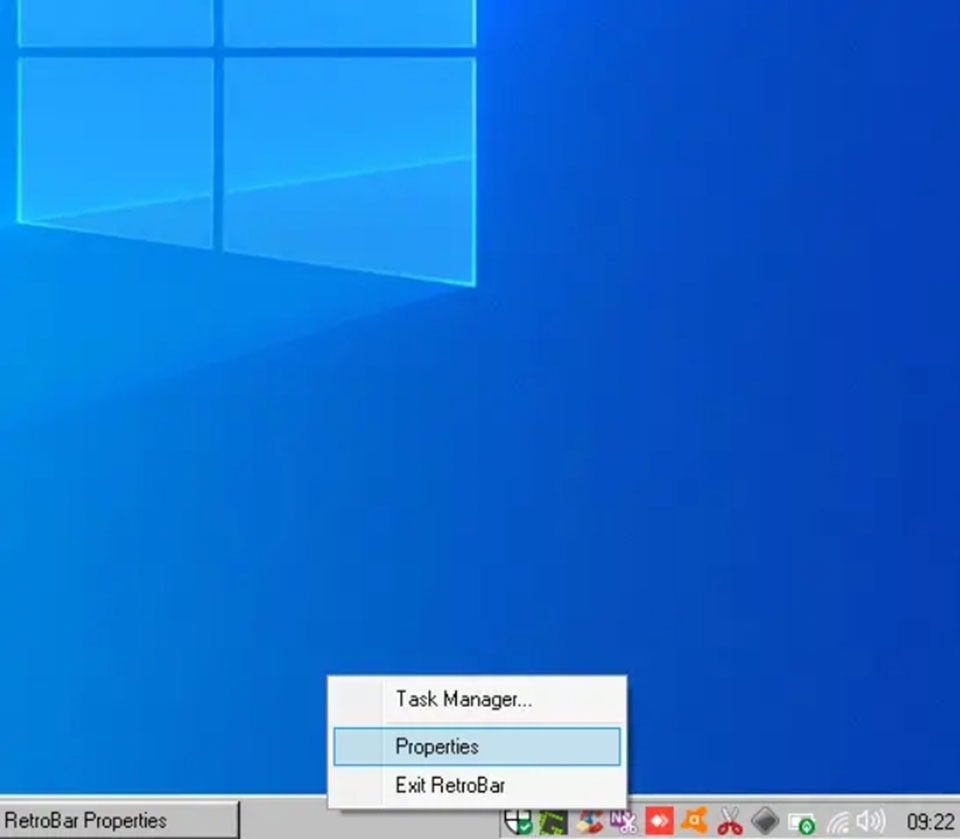Open the Wi-Fi network tray icon
Image resolution: width=960 pixels, height=839 pixels.
point(839,822)
